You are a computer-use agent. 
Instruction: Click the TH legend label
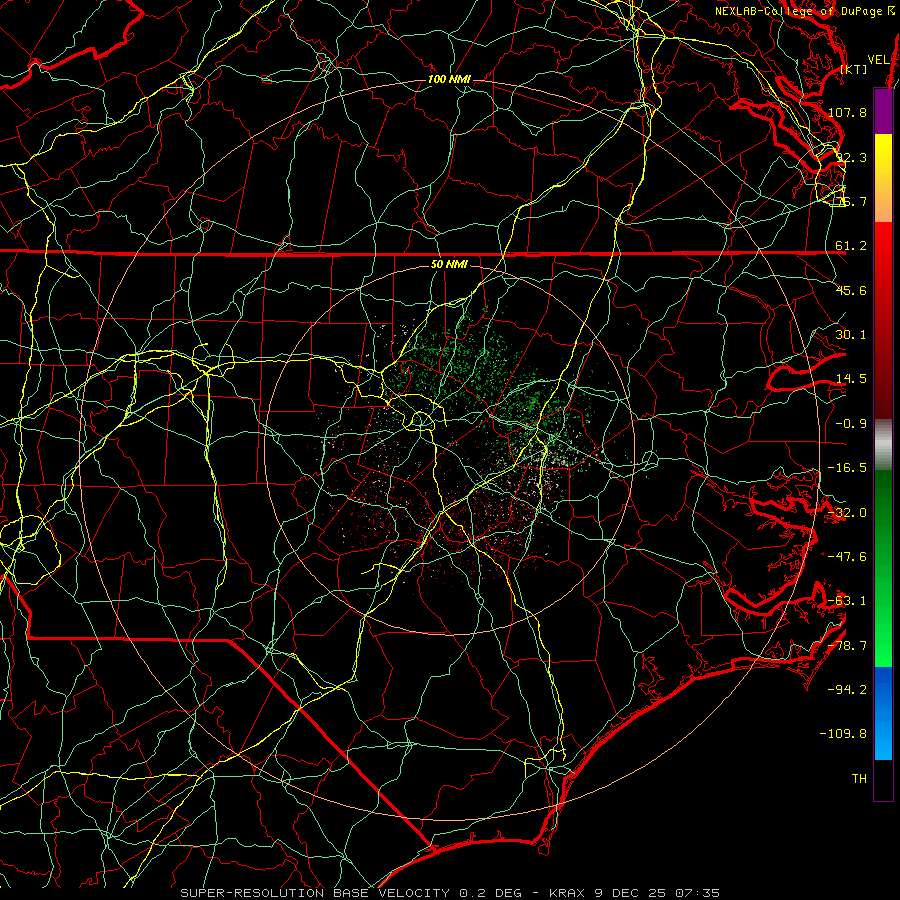[859, 779]
